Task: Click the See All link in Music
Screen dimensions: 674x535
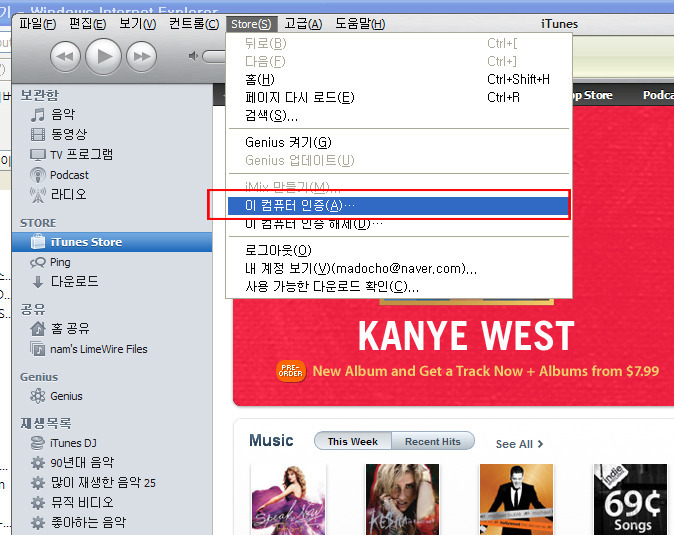Action: 519,444
